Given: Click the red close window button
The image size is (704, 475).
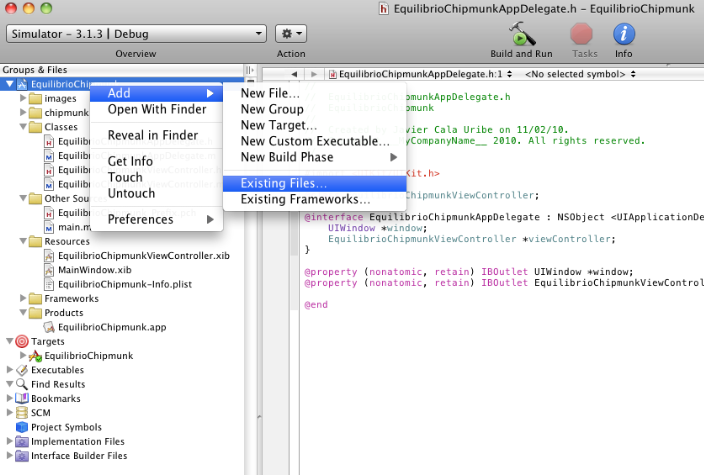Looking at the screenshot, I should [11, 8].
